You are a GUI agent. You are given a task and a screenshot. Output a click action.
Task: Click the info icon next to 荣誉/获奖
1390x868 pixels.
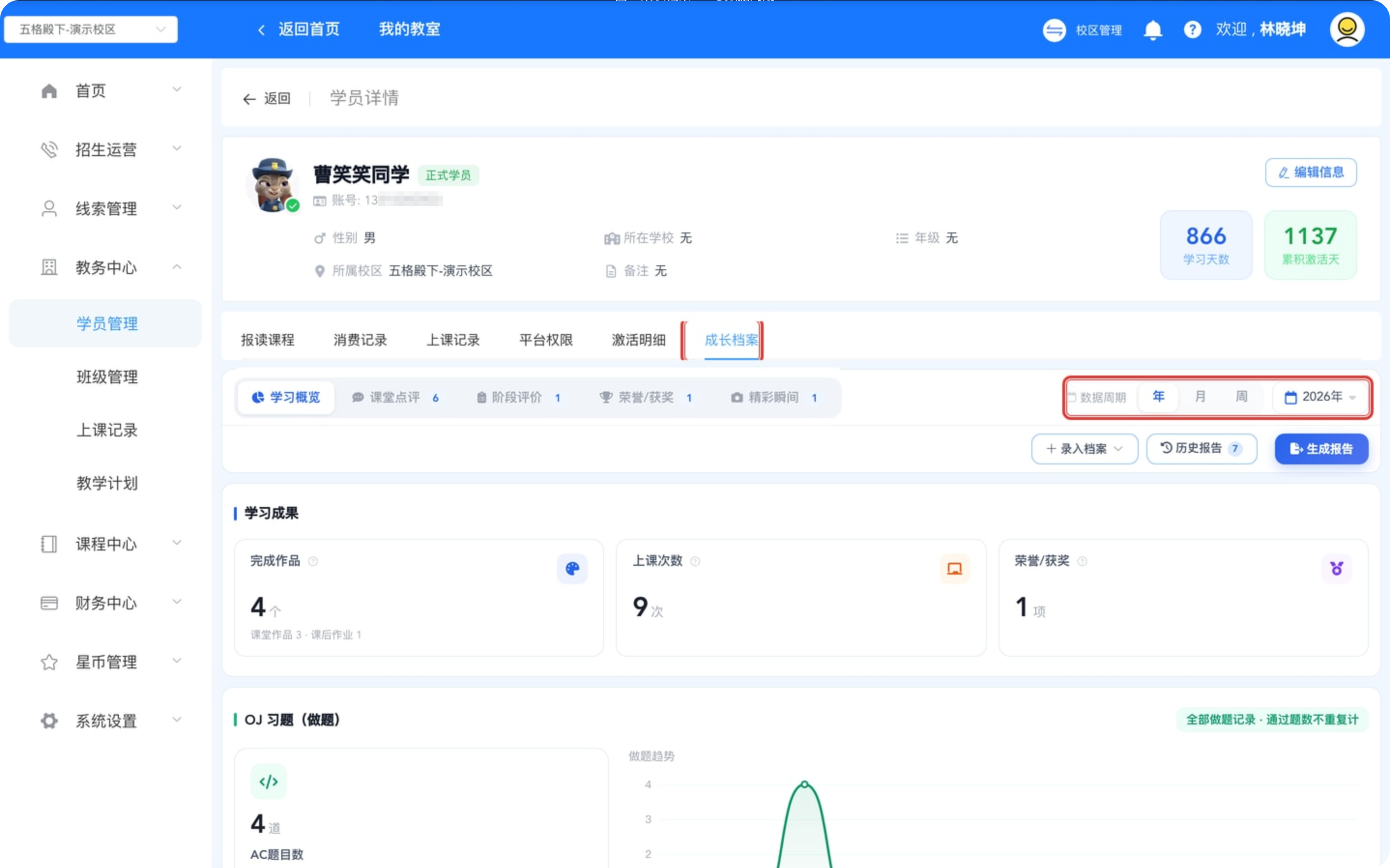point(1082,562)
